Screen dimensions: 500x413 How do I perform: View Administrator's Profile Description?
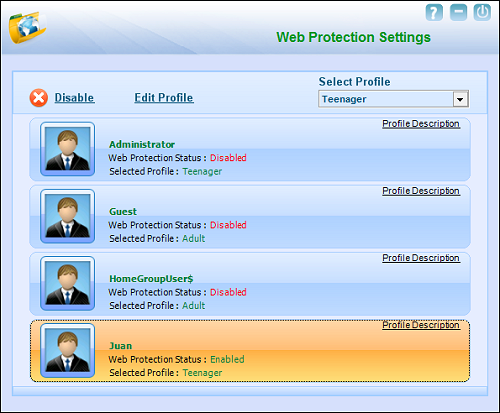click(421, 124)
